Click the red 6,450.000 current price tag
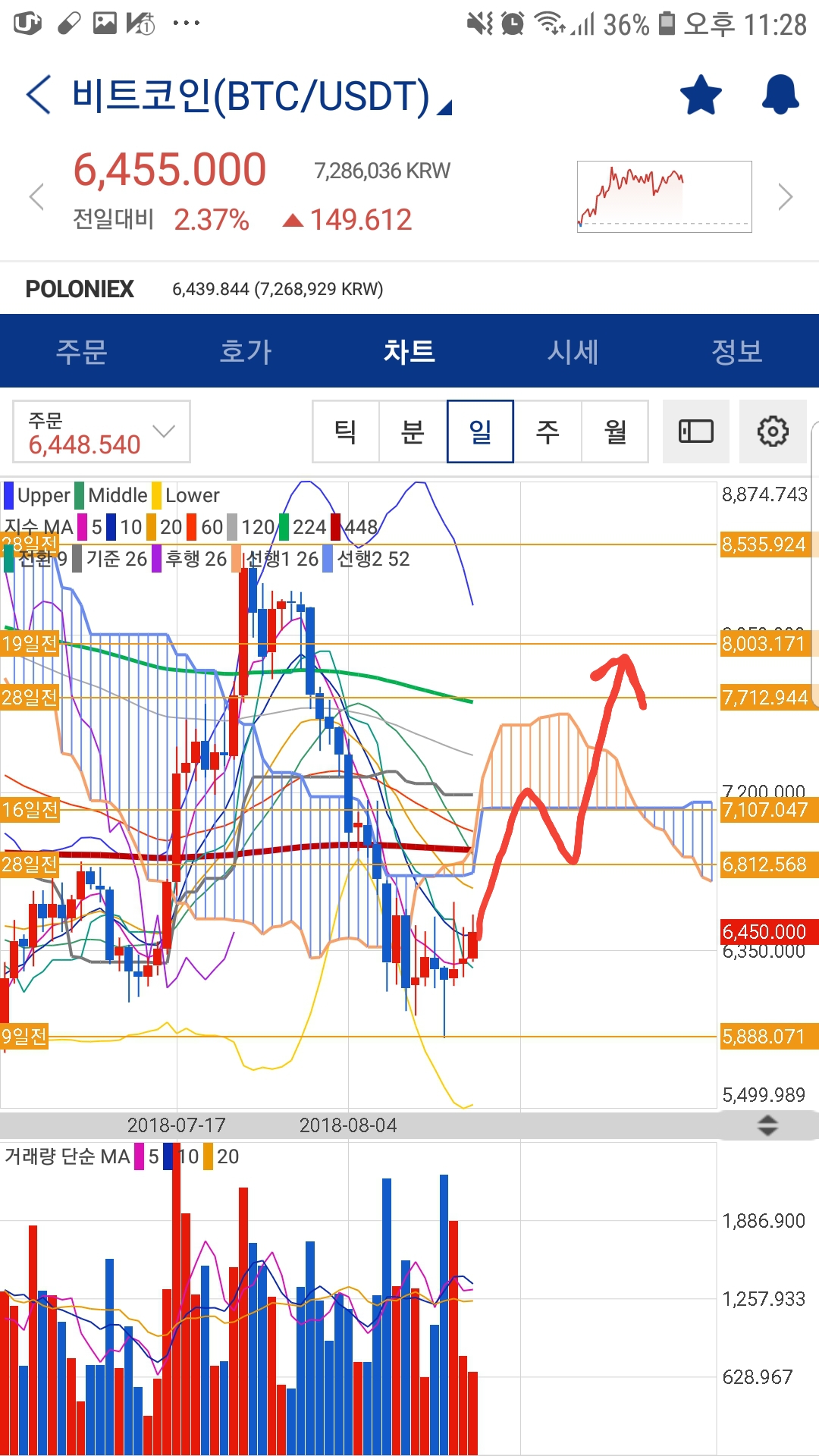Screen dimensions: 819x1456 768,931
